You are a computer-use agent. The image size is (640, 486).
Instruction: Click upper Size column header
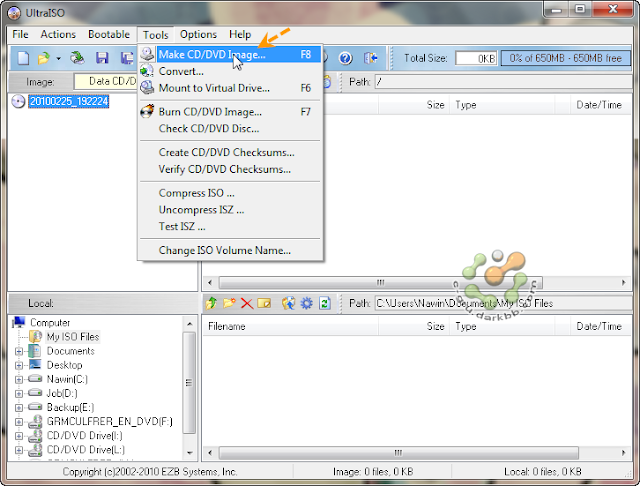414,105
